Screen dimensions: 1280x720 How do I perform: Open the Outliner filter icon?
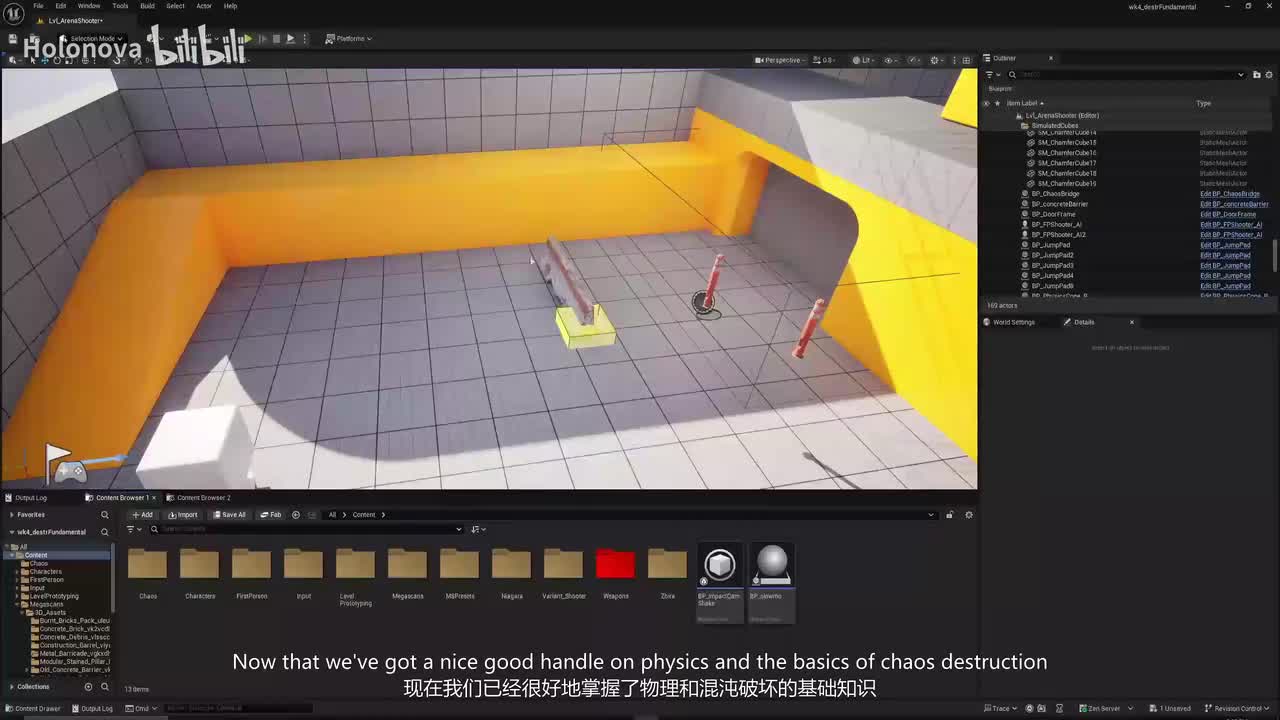[x=990, y=74]
